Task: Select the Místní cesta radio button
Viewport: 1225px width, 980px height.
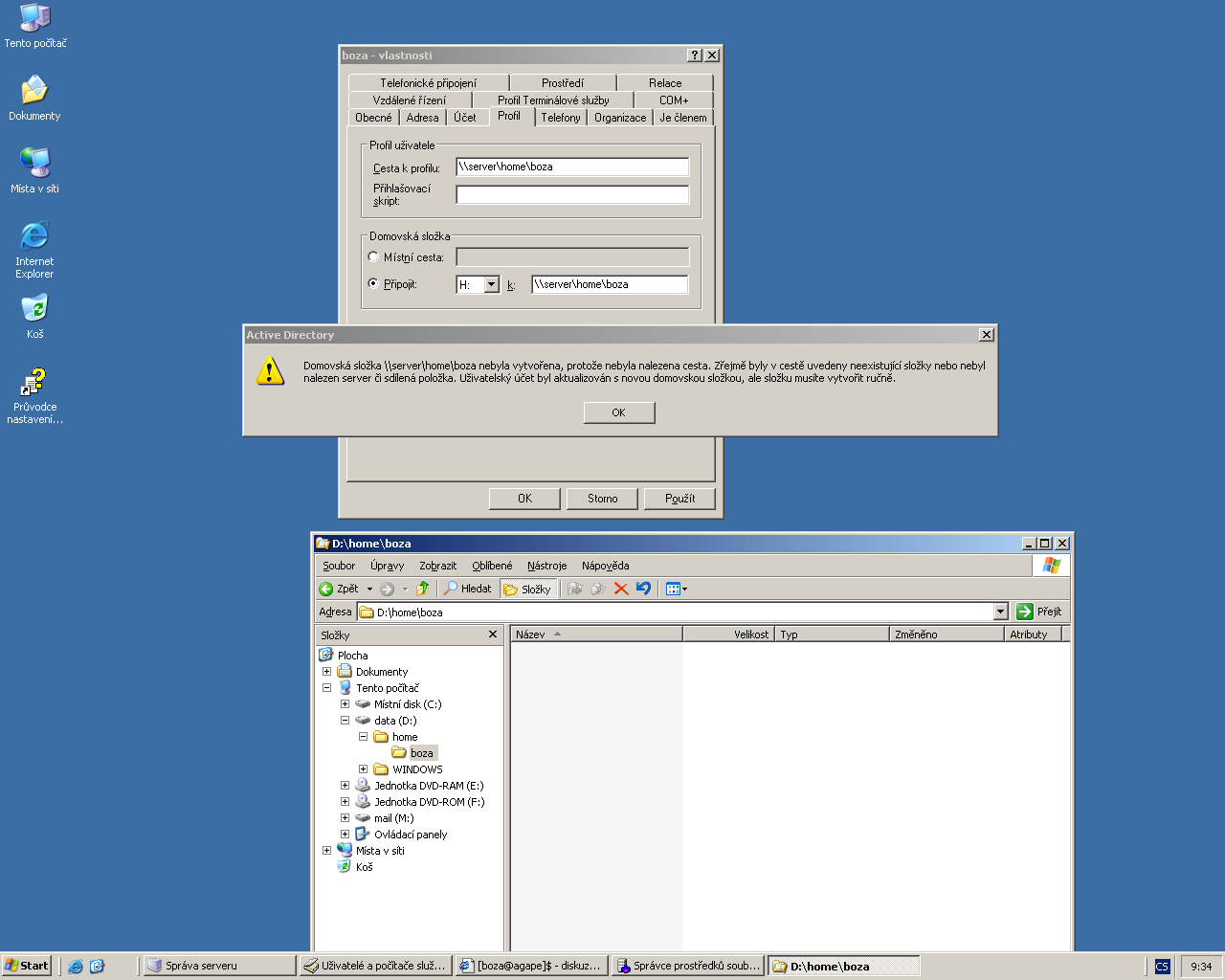Action: pyautogui.click(x=373, y=256)
